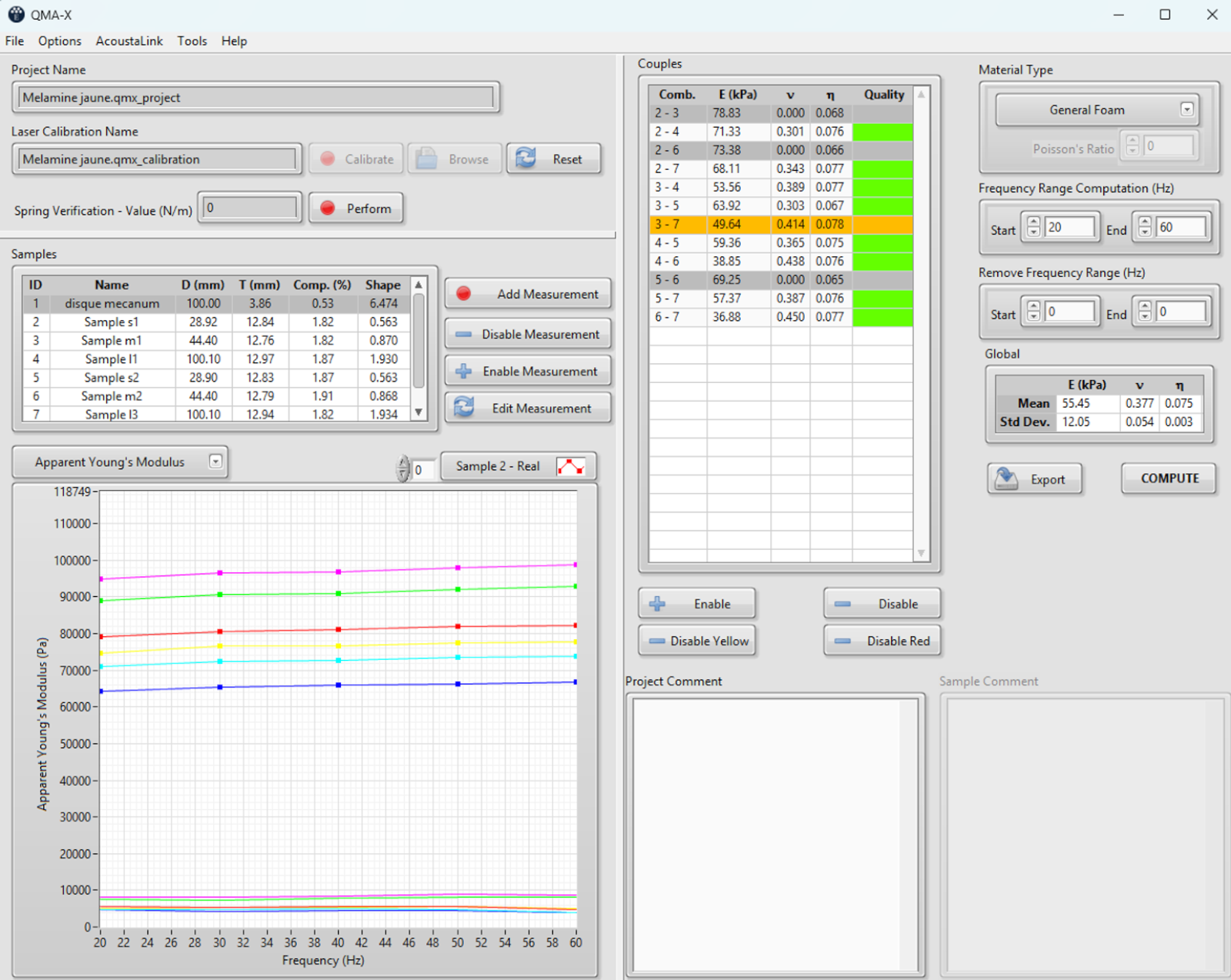The height and width of the screenshot is (980, 1231).
Task: Click the Disable Yellow button label
Action: click(x=709, y=641)
